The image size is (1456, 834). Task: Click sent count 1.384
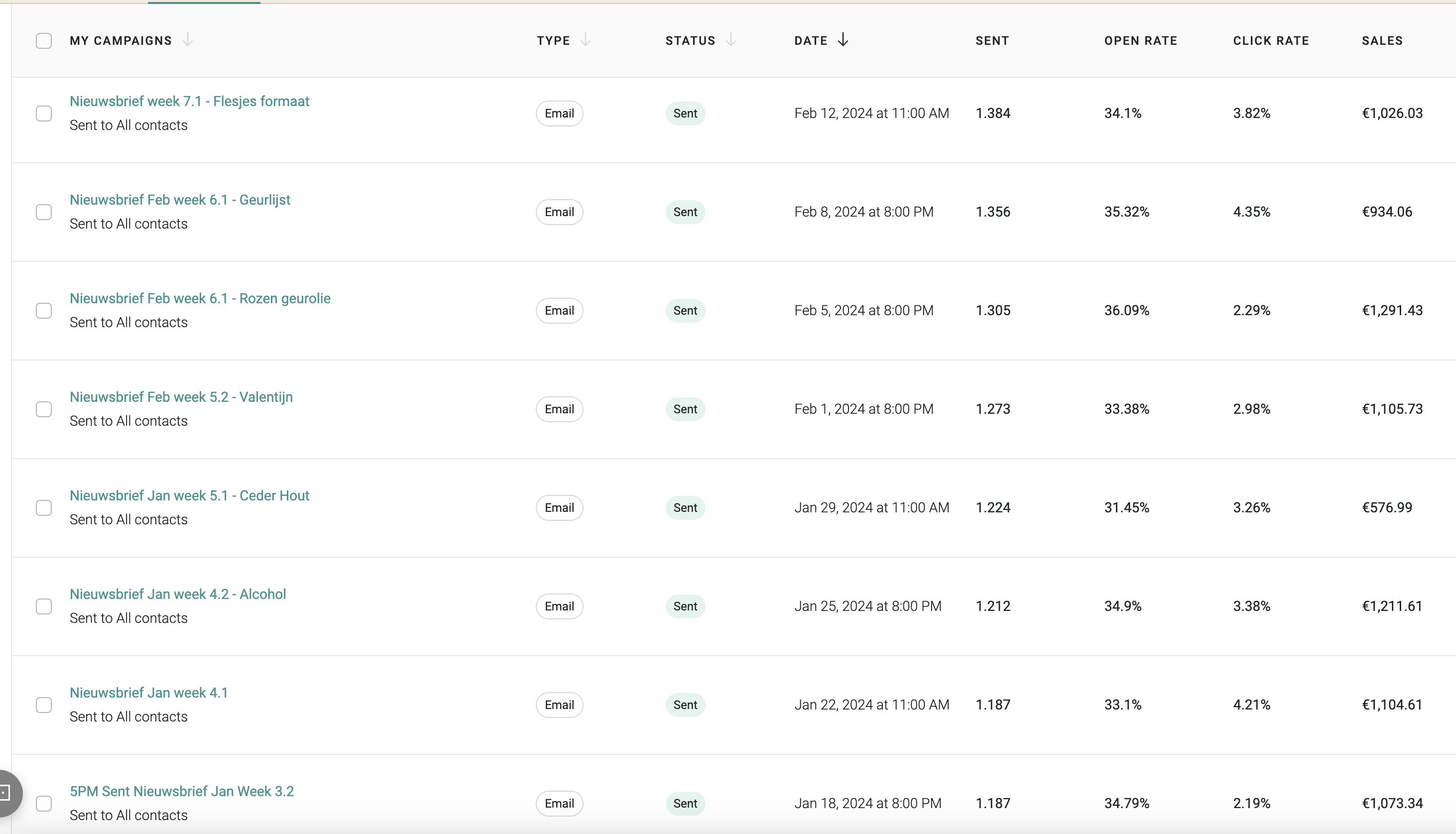[992, 114]
